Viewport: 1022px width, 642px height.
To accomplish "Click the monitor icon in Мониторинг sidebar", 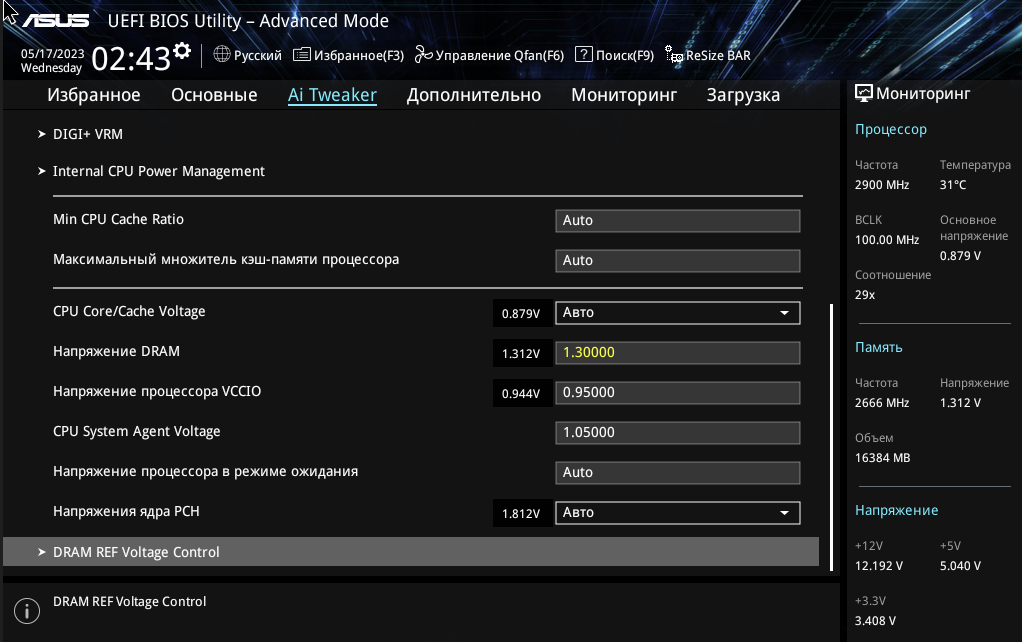I will pos(864,93).
